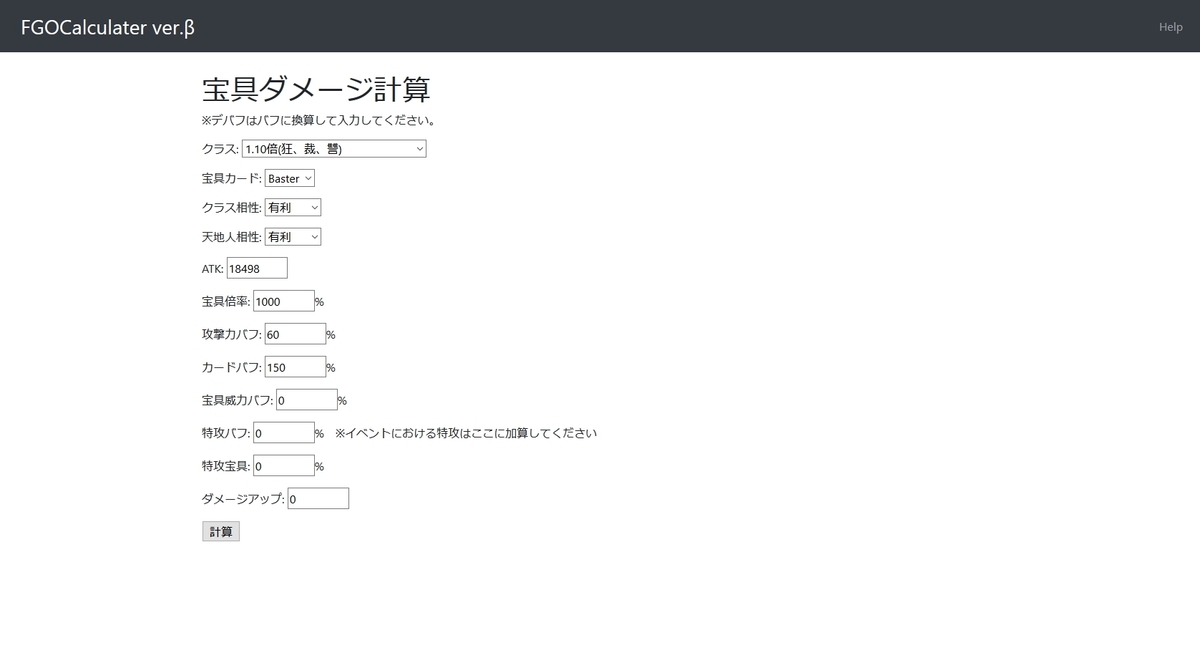Click the FGOCalculater ver.β site title
Screen dimensions: 1200x648
click(x=107, y=27)
